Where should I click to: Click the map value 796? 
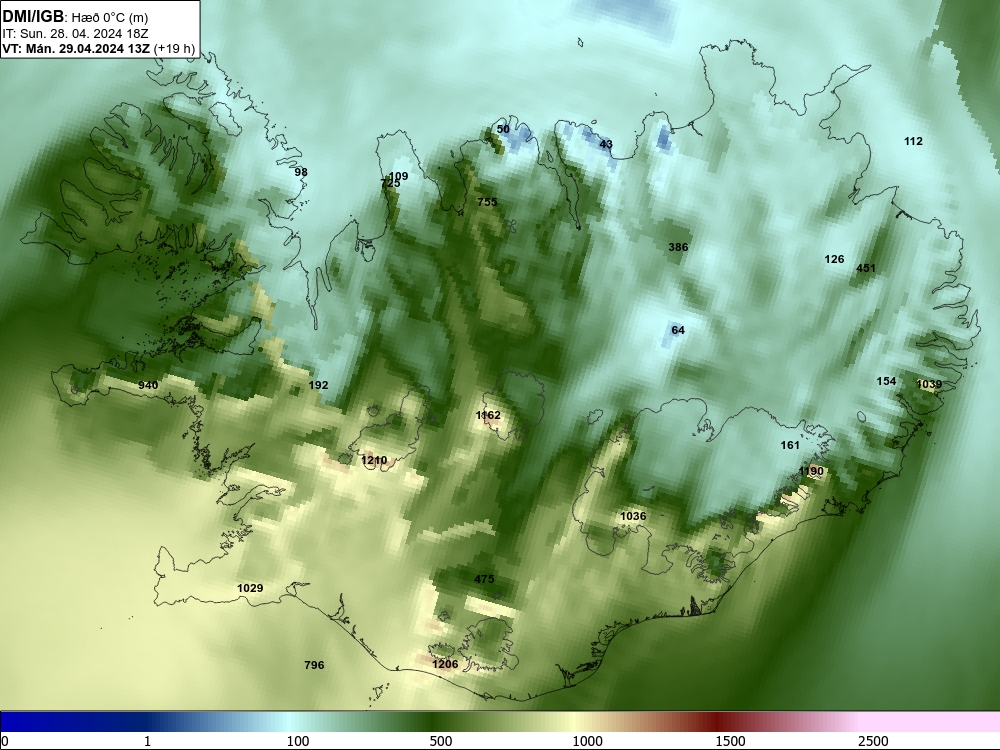(314, 665)
